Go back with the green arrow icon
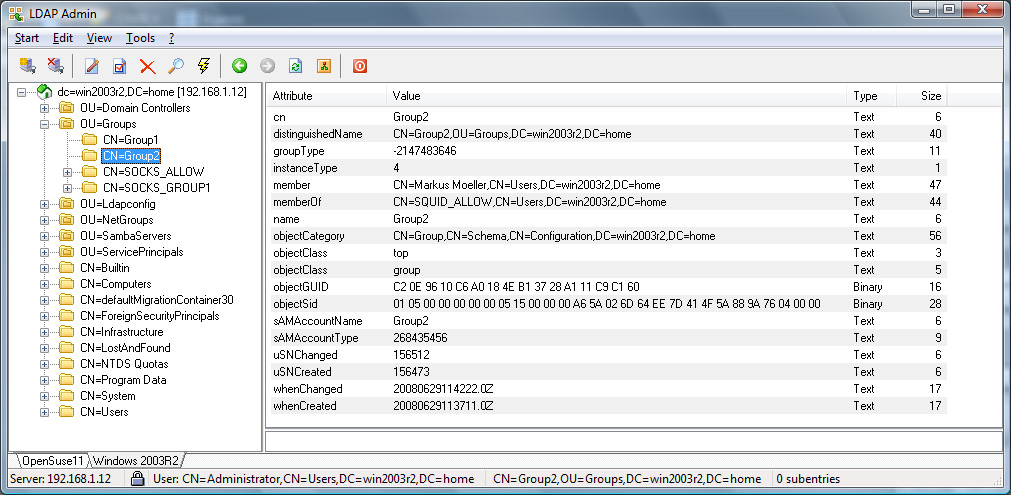Viewport: 1011px width, 495px height. (x=240, y=66)
